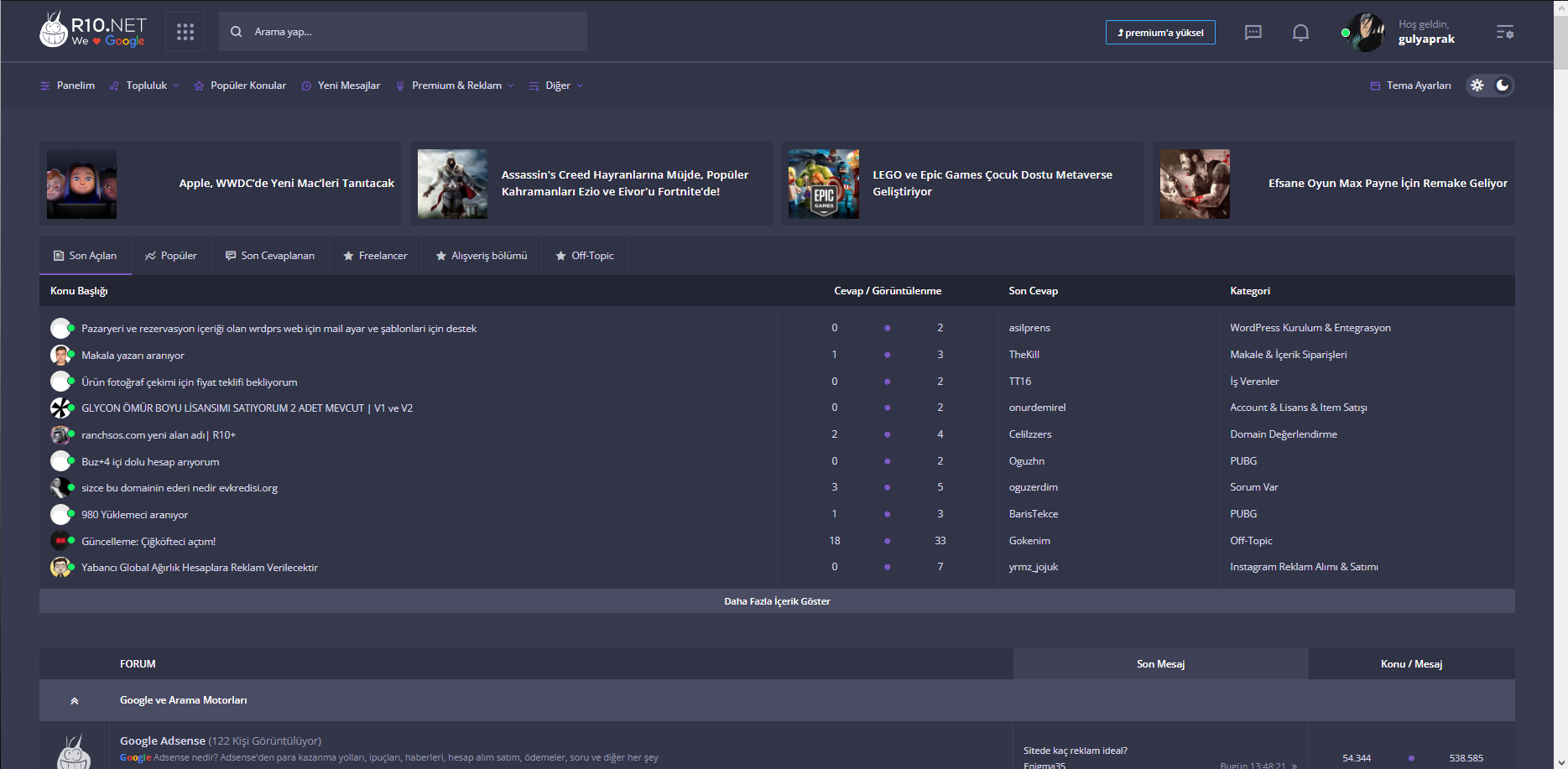Click the premium'a yüksel button
This screenshot has height=769, width=1568.
[x=1160, y=33]
